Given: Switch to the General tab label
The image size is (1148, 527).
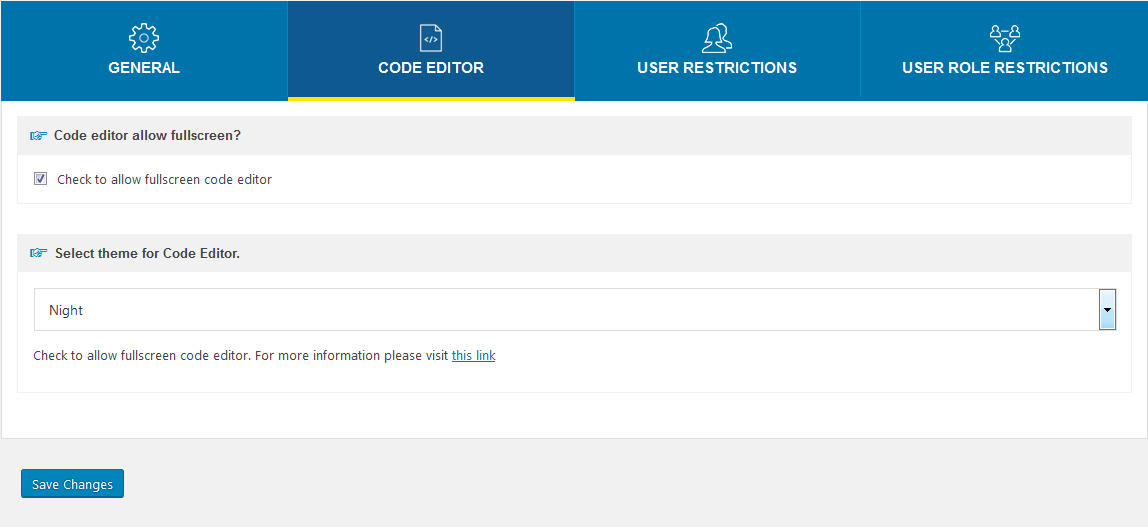Looking at the screenshot, I should (144, 68).
